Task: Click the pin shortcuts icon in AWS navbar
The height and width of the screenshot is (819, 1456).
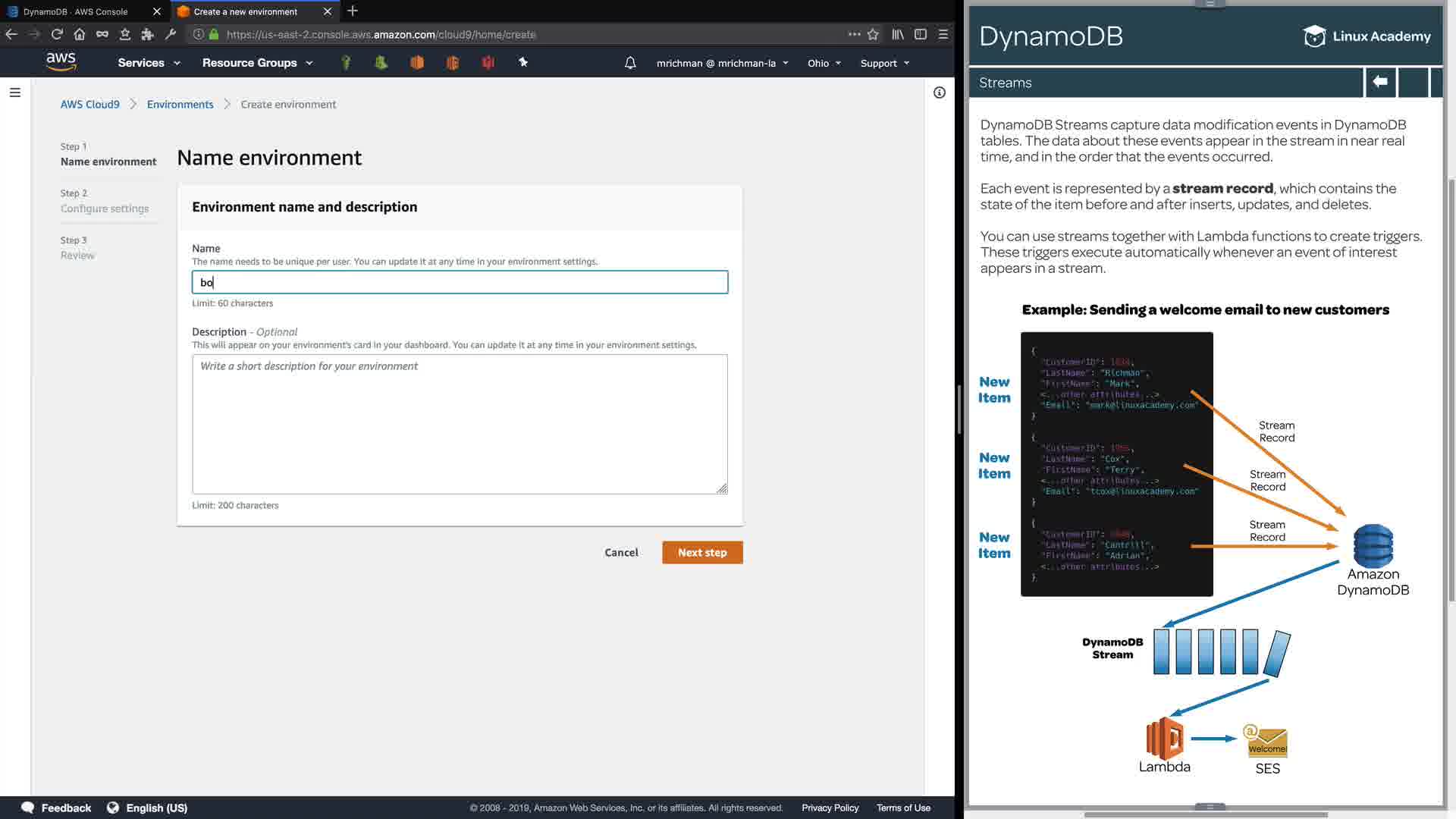Action: pyautogui.click(x=523, y=62)
